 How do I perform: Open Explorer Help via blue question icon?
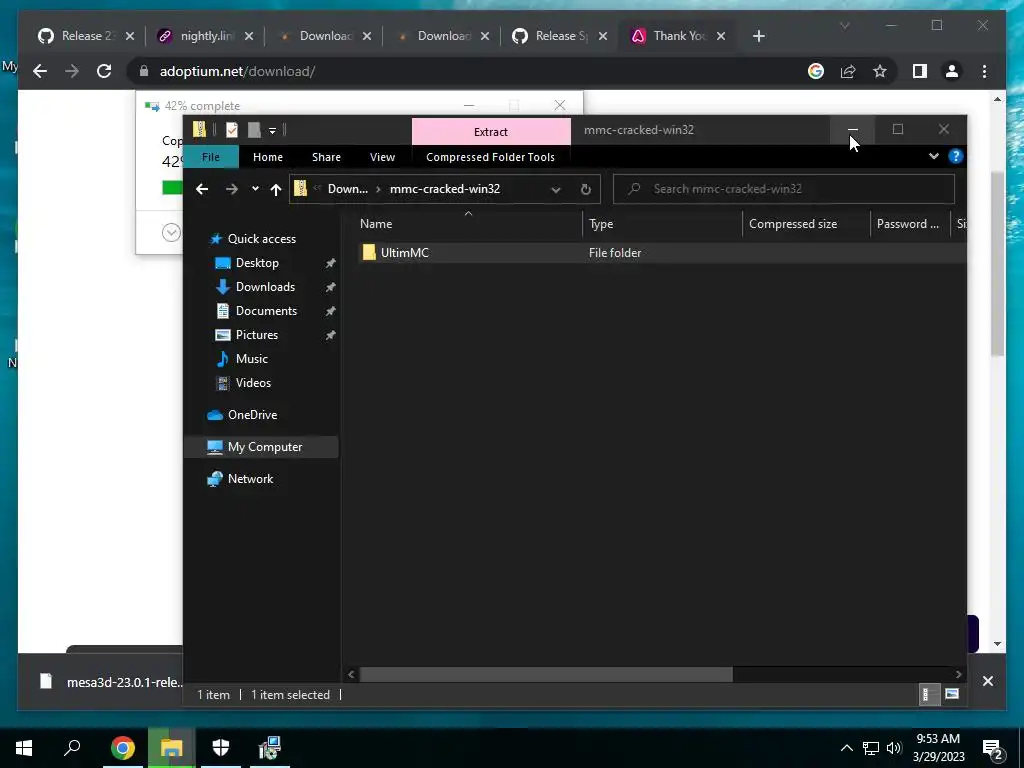[955, 156]
